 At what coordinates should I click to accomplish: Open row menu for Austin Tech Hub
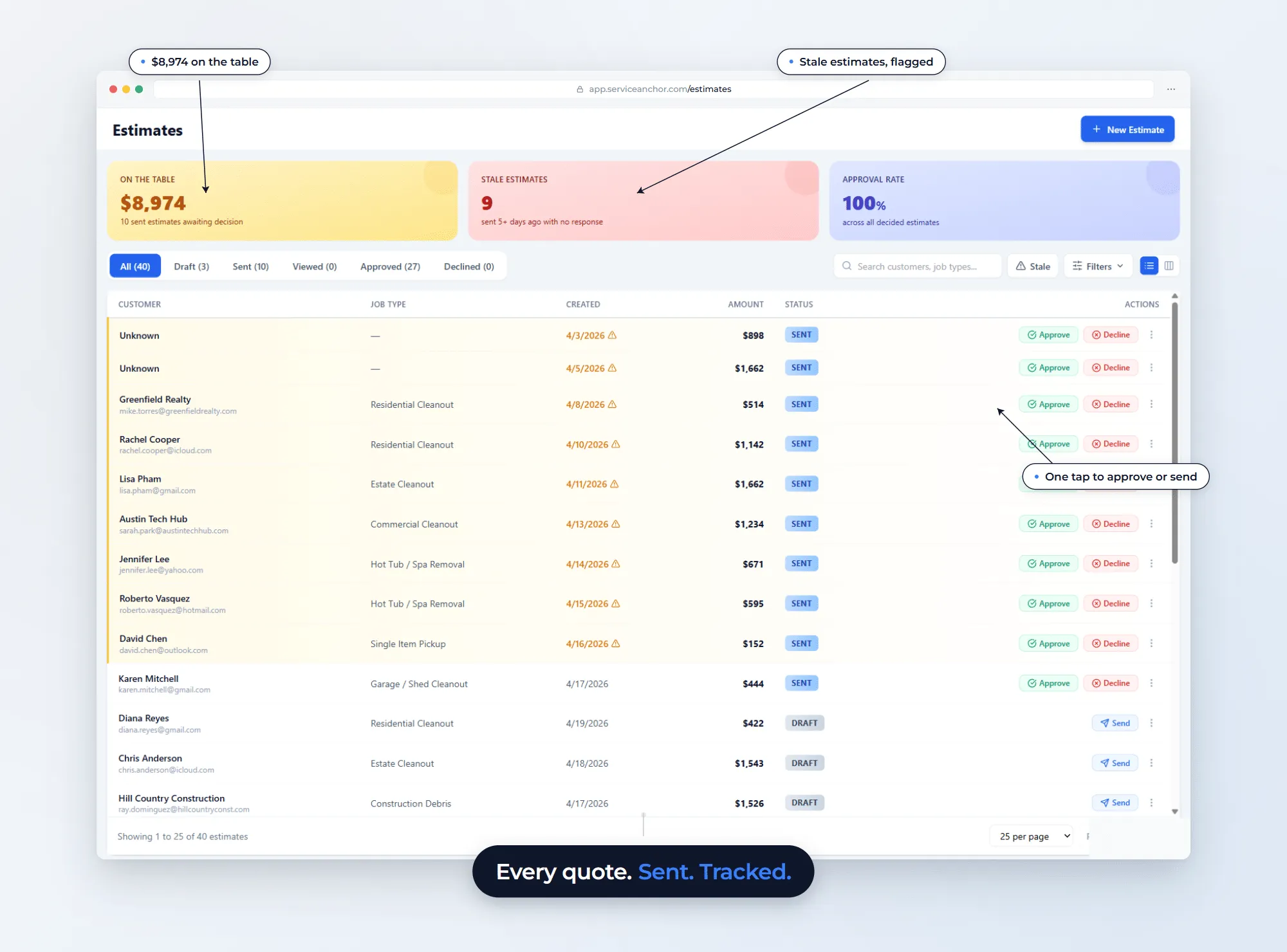[x=1151, y=524]
